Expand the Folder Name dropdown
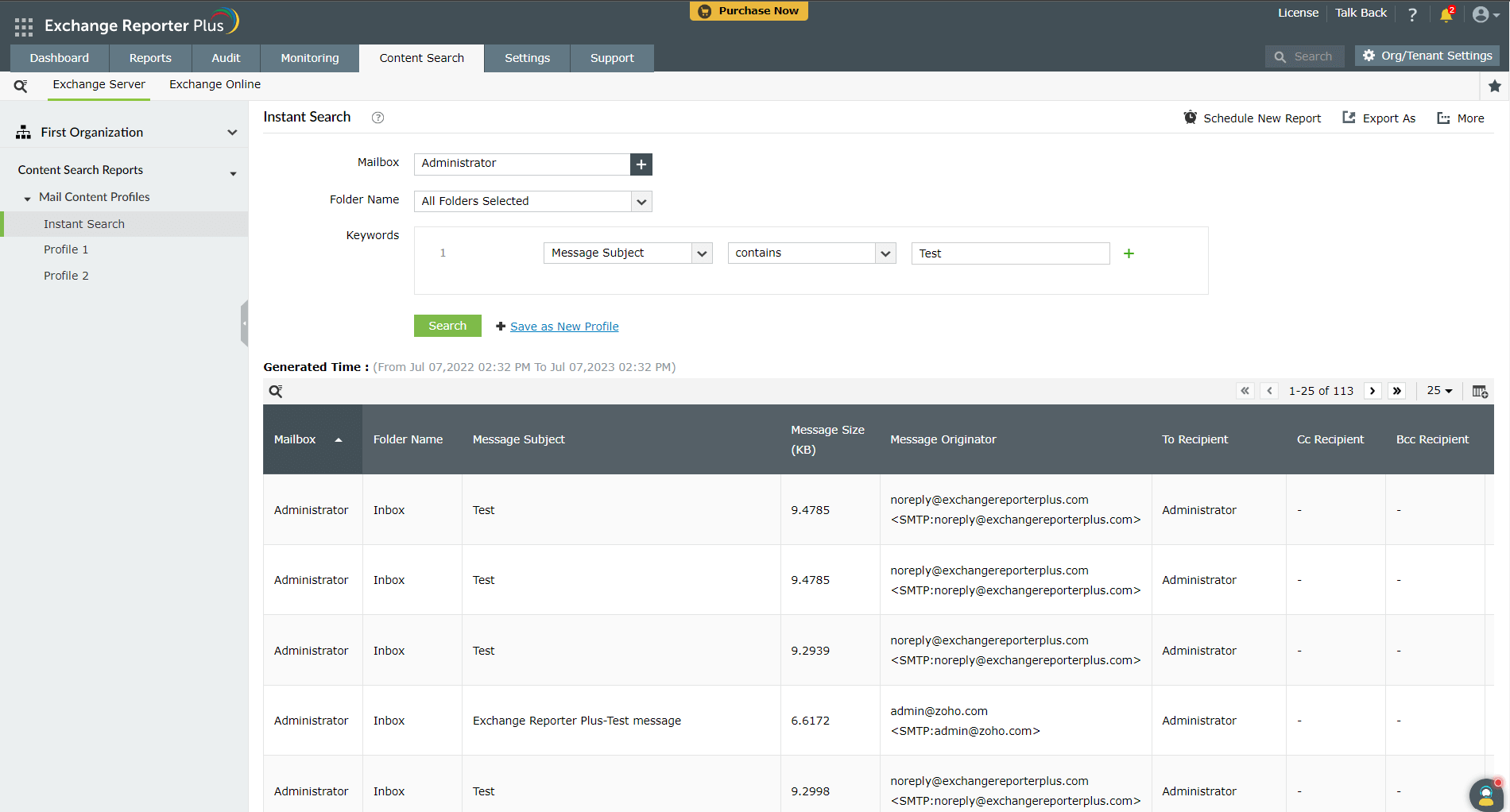Viewport: 1510px width, 812px height. 641,201
